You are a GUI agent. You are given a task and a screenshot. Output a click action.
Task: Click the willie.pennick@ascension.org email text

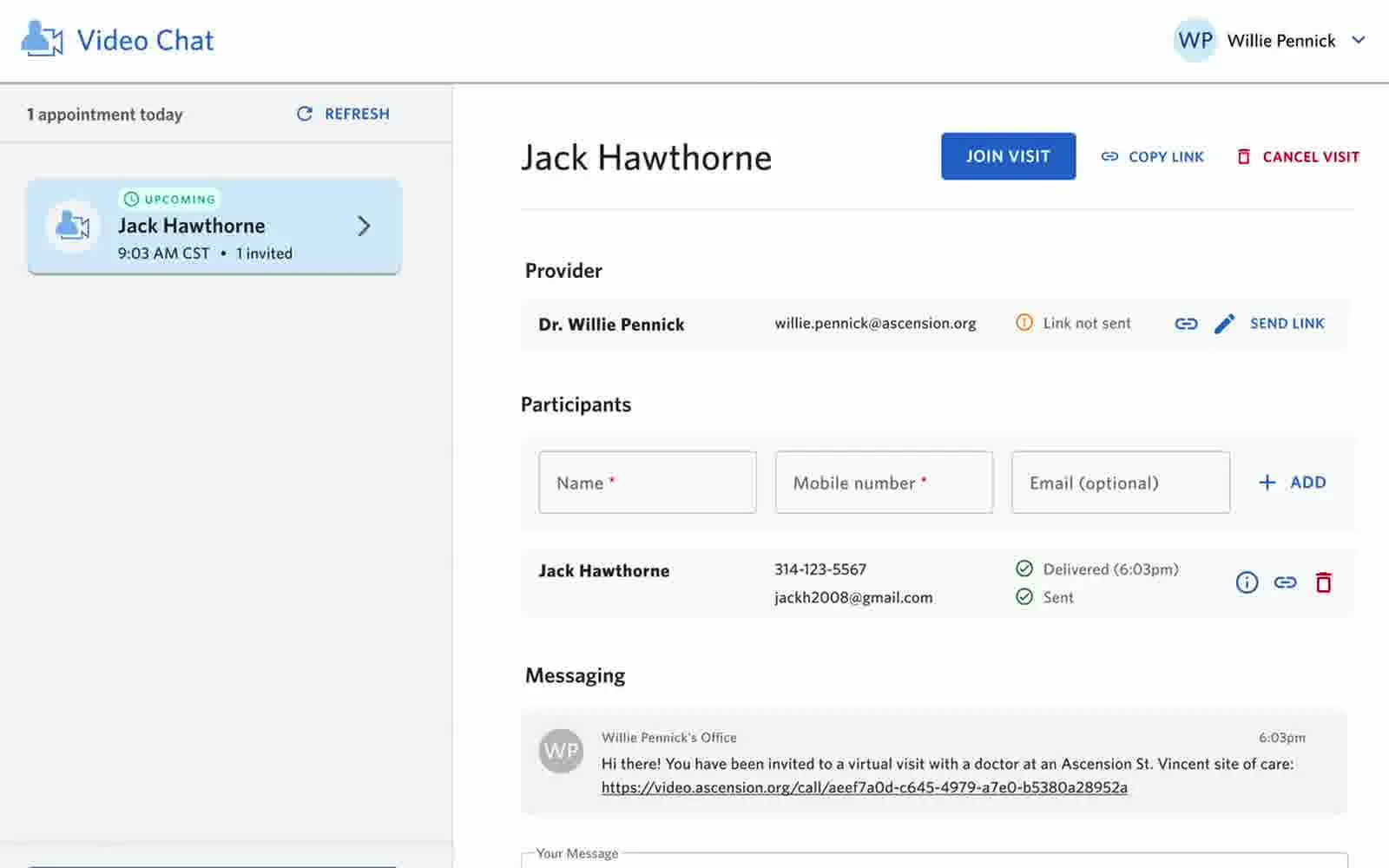(x=875, y=324)
